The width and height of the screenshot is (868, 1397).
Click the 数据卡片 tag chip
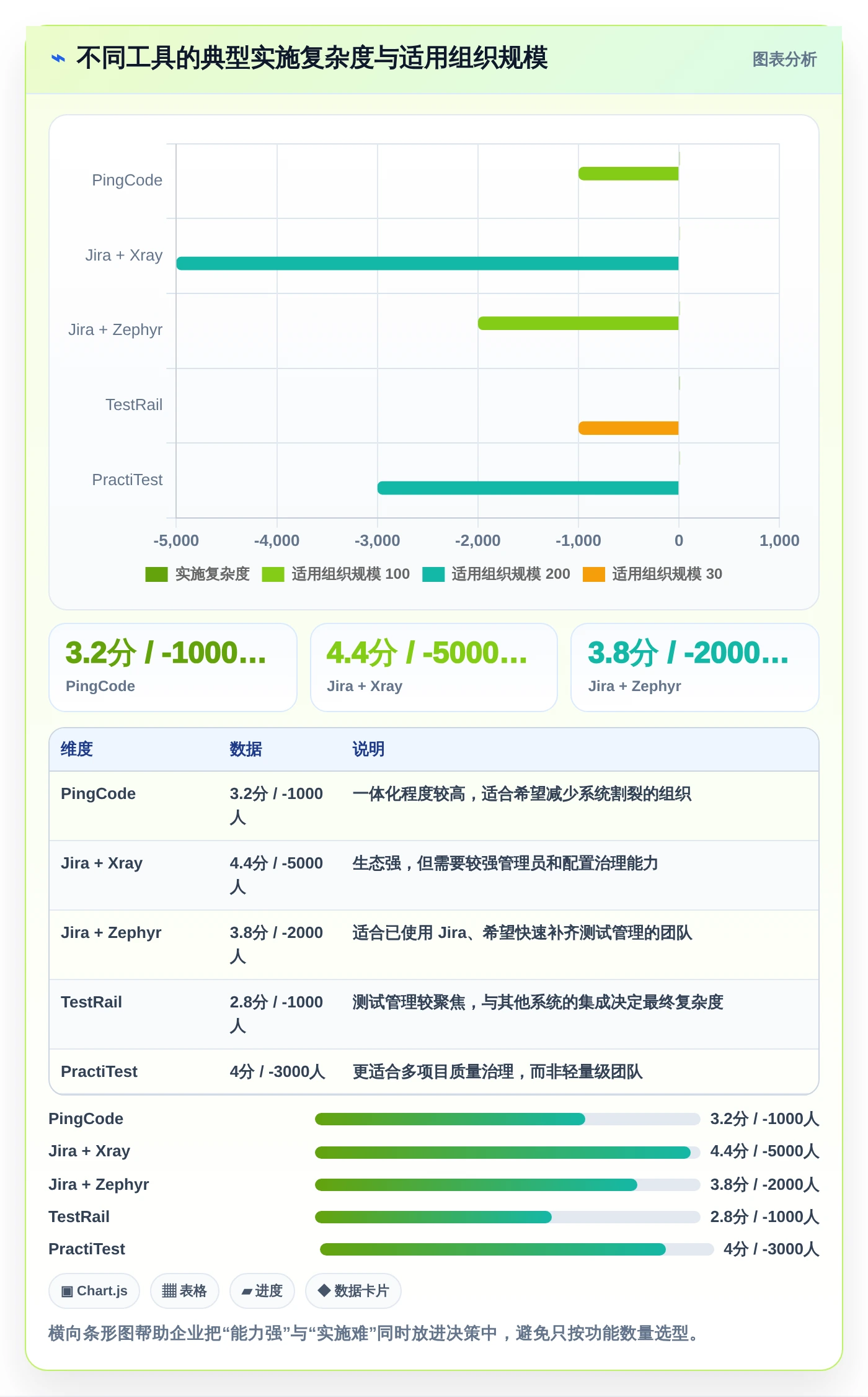pos(353,1291)
